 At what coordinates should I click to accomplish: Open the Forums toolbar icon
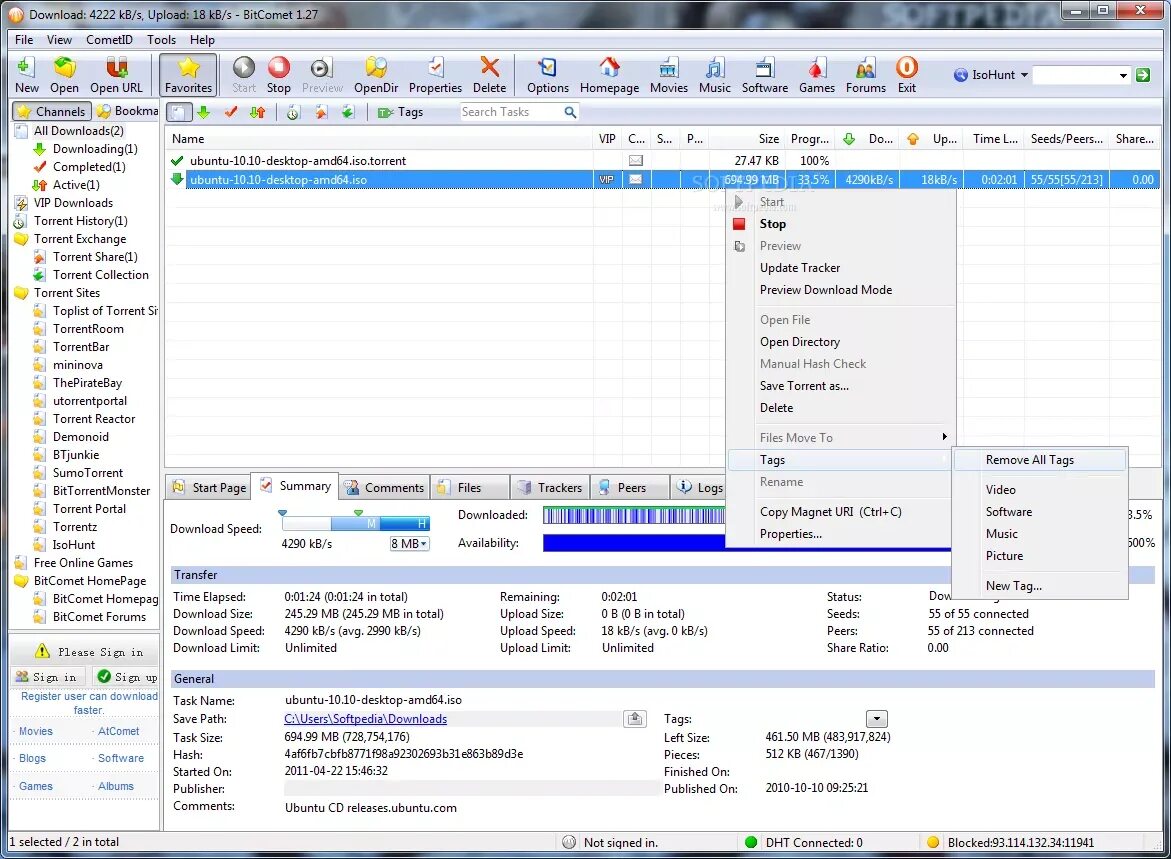[866, 75]
